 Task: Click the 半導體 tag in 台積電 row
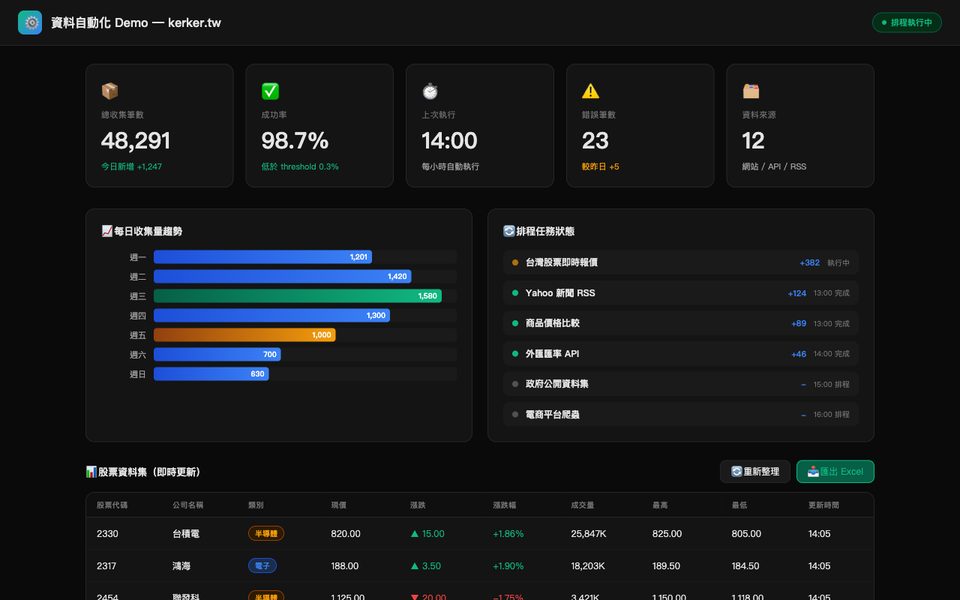coord(266,534)
